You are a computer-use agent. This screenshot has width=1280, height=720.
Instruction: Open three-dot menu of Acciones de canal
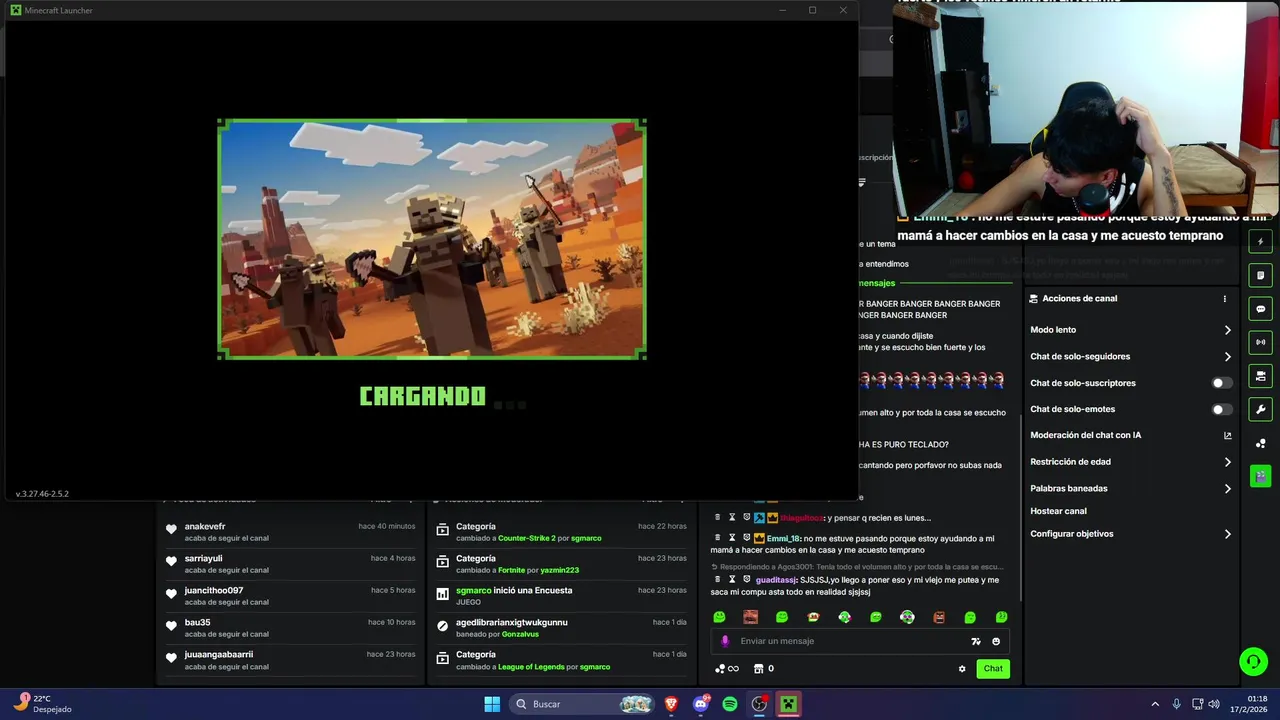tap(1224, 298)
